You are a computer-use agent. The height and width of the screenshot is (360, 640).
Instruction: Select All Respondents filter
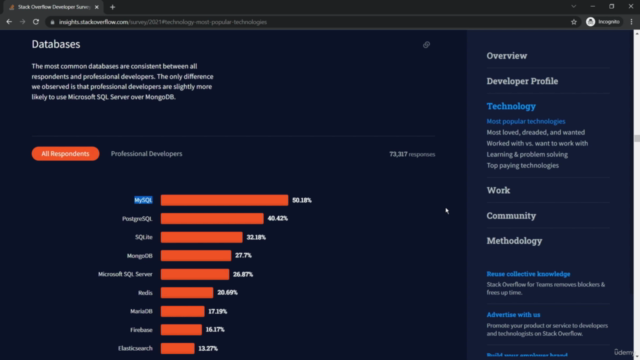coord(65,153)
